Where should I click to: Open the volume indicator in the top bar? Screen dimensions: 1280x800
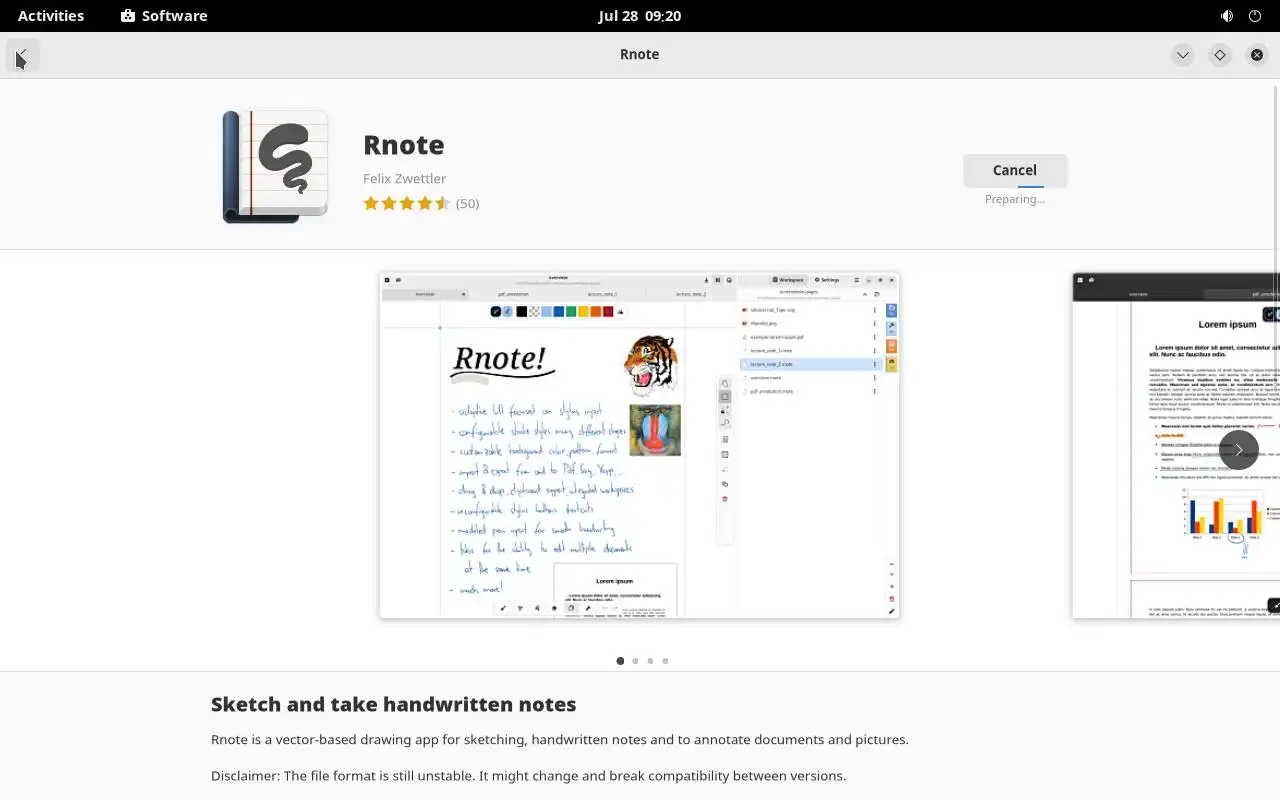(x=1227, y=16)
